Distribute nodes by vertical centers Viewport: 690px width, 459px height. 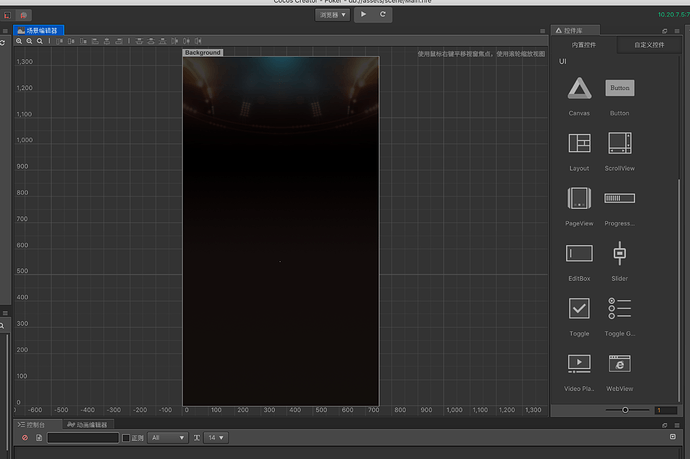point(151,41)
